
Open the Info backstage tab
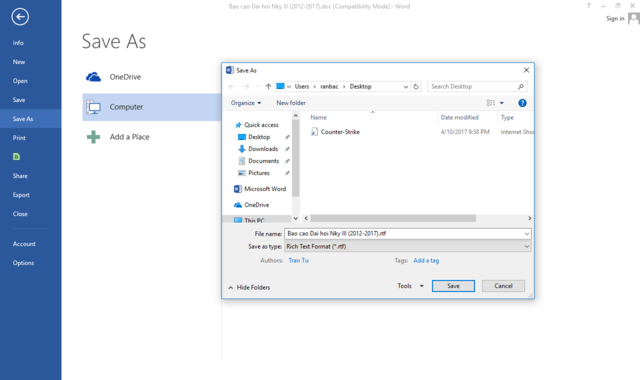pyautogui.click(x=18, y=43)
